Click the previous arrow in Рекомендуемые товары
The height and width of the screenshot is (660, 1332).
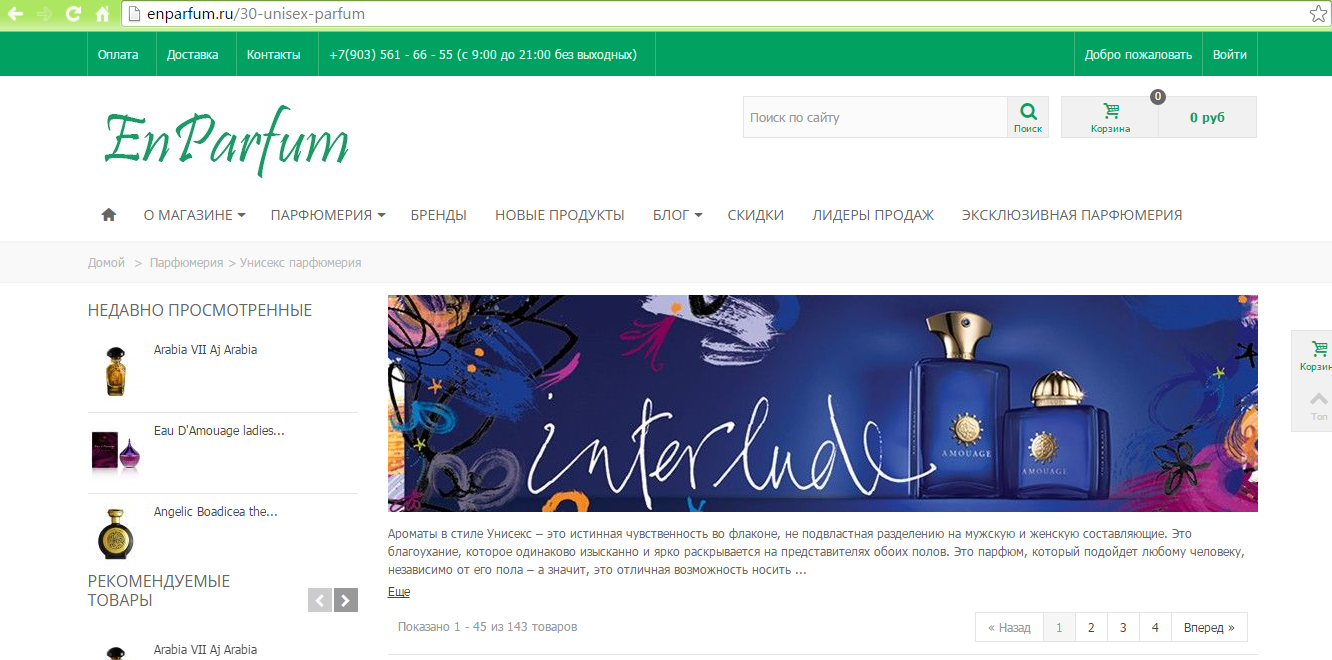click(x=320, y=600)
